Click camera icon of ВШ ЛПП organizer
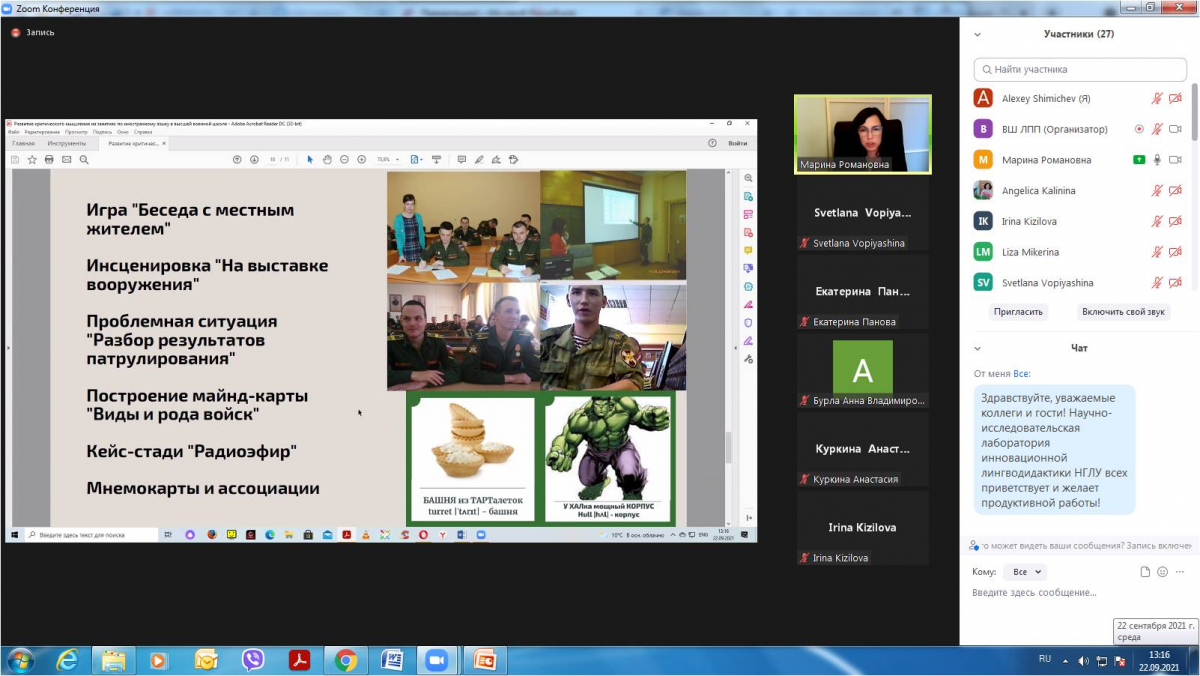 click(x=1175, y=129)
